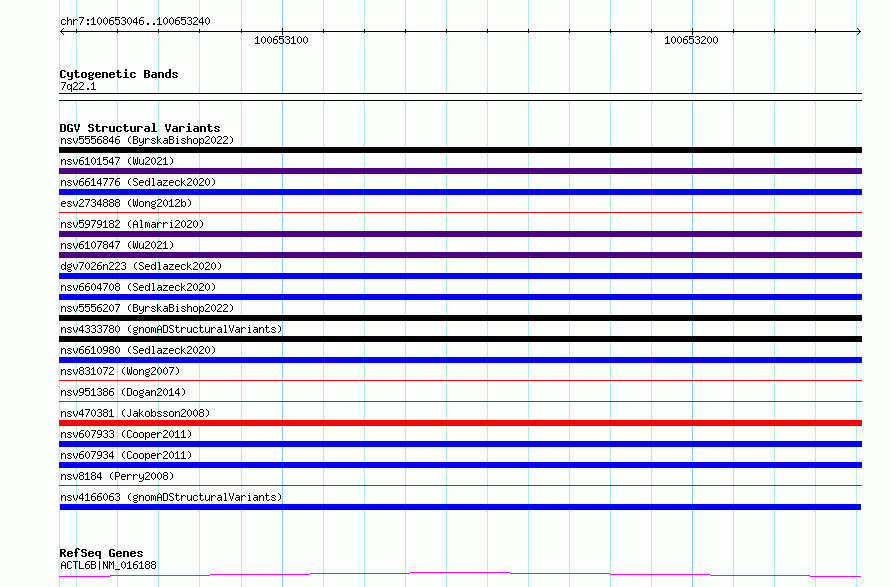Click the 100653200 ruler position label

[691, 40]
